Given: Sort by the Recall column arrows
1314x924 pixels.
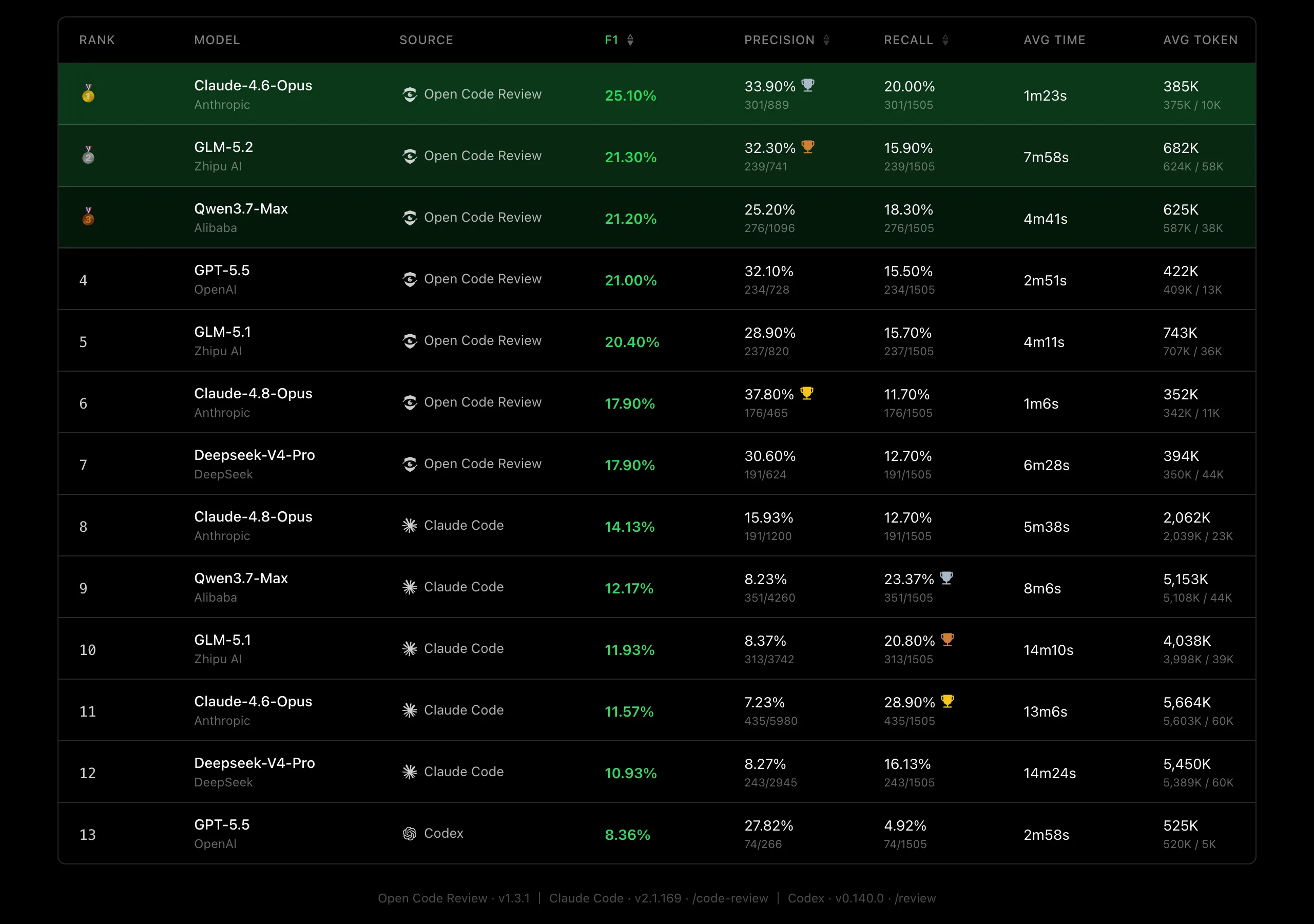Looking at the screenshot, I should (x=945, y=40).
